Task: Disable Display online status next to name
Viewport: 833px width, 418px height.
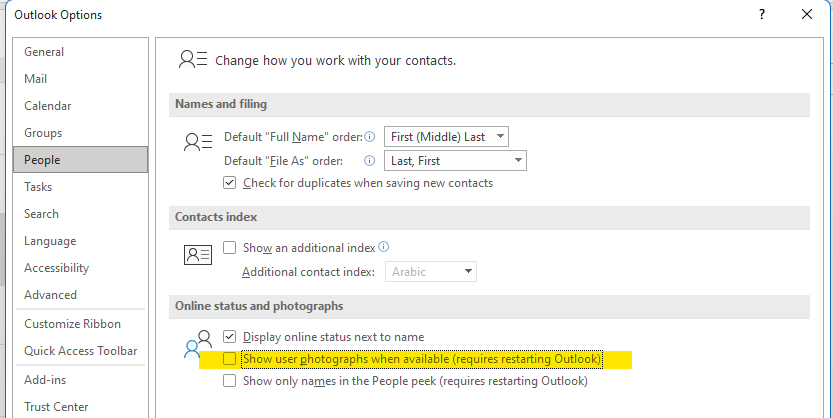Action: 230,337
